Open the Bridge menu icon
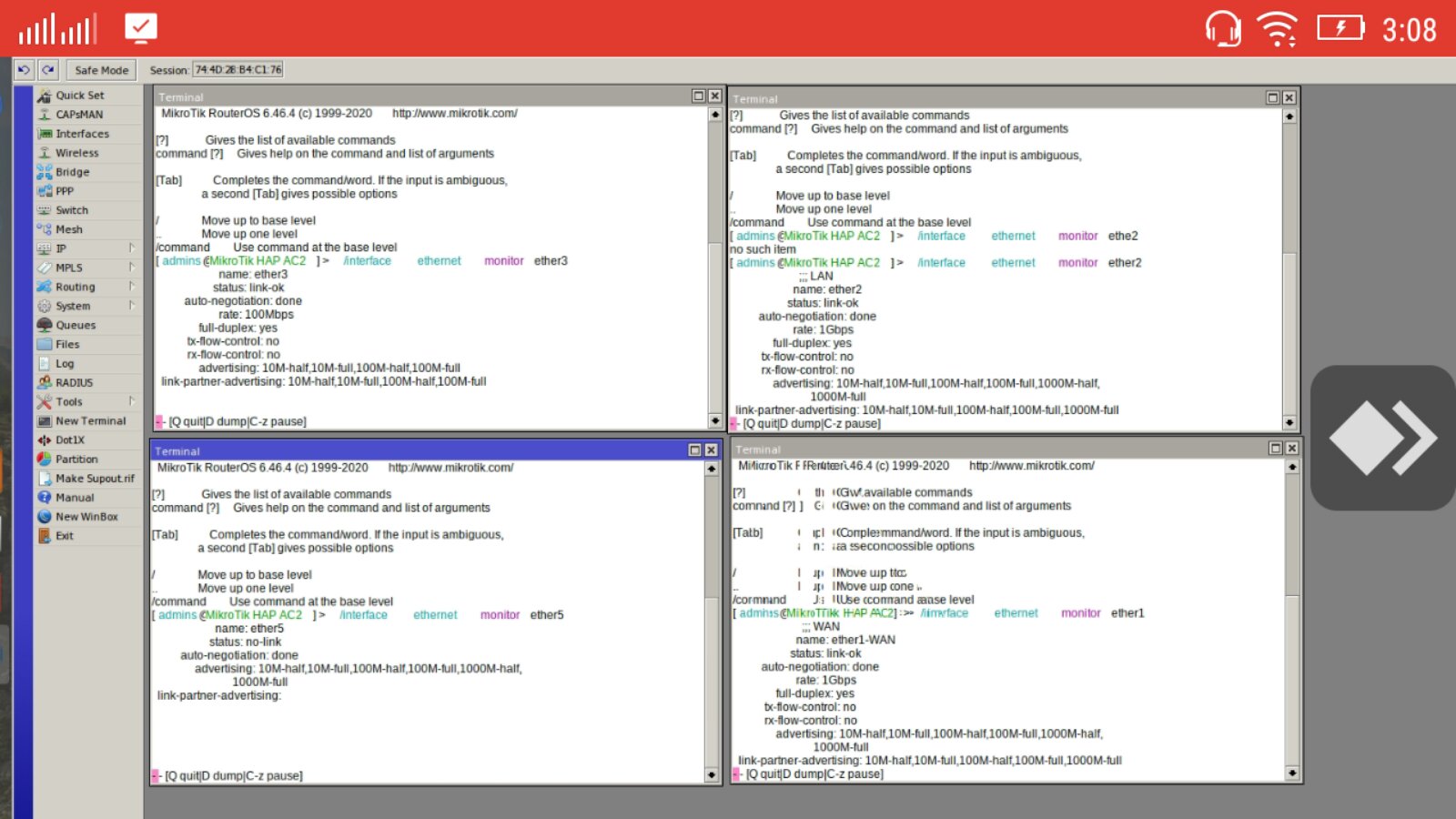This screenshot has width=1456, height=819. click(x=44, y=172)
